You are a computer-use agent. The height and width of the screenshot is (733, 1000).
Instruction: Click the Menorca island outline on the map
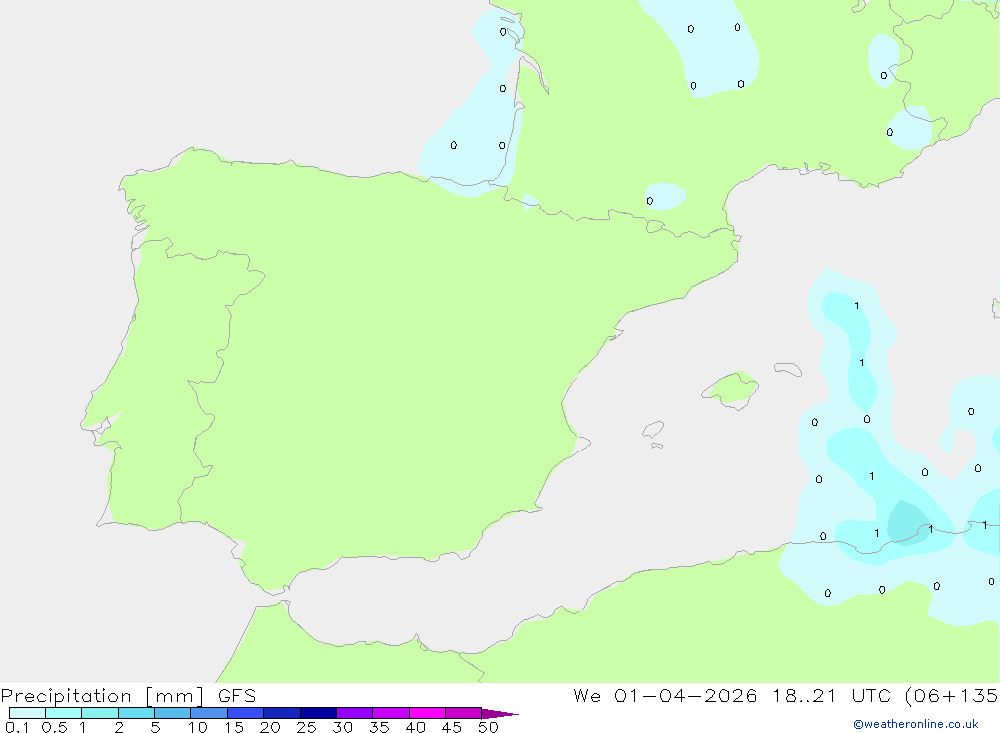[x=788, y=369]
